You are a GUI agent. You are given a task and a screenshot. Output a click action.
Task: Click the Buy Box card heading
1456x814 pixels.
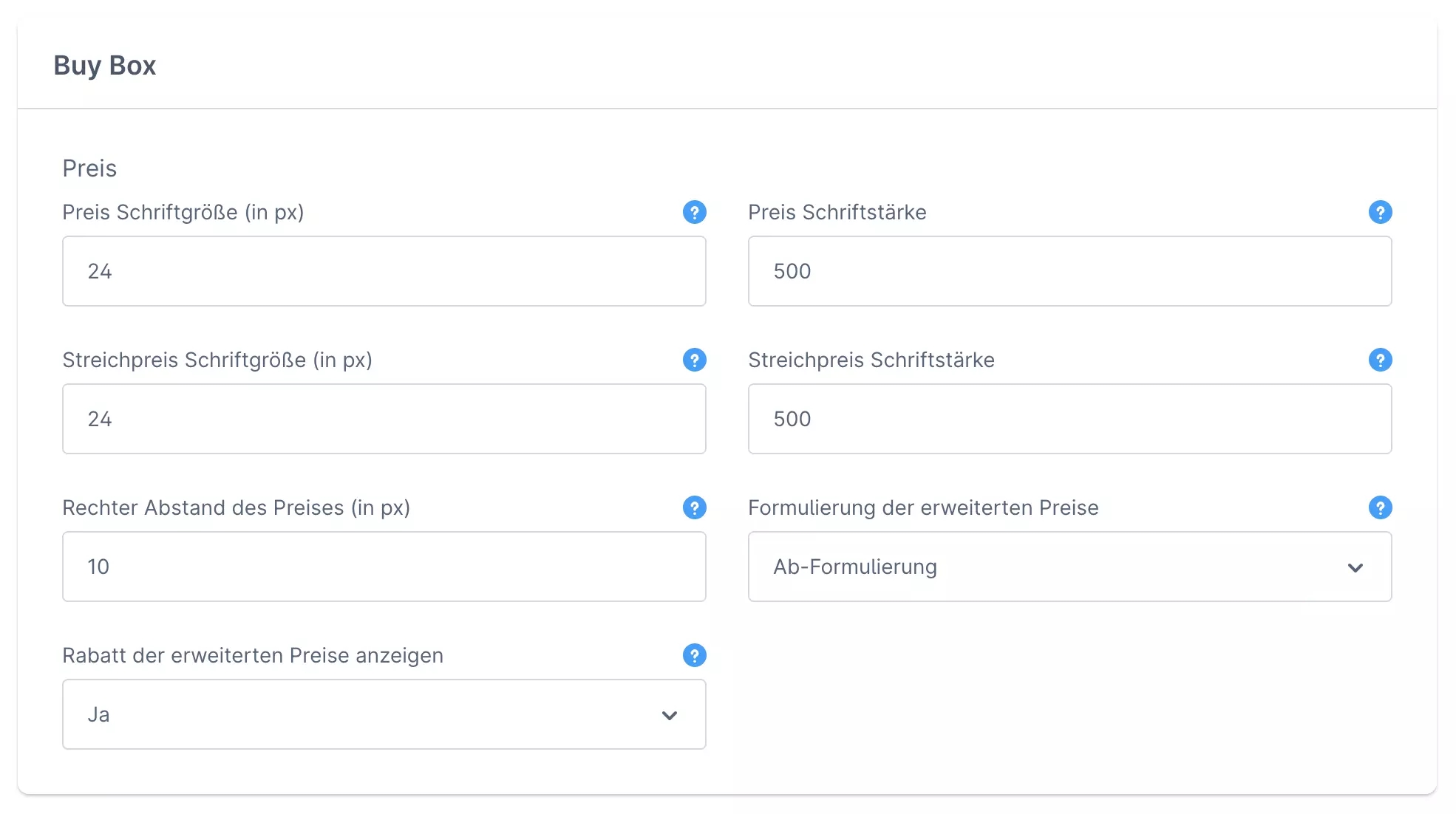(x=105, y=65)
